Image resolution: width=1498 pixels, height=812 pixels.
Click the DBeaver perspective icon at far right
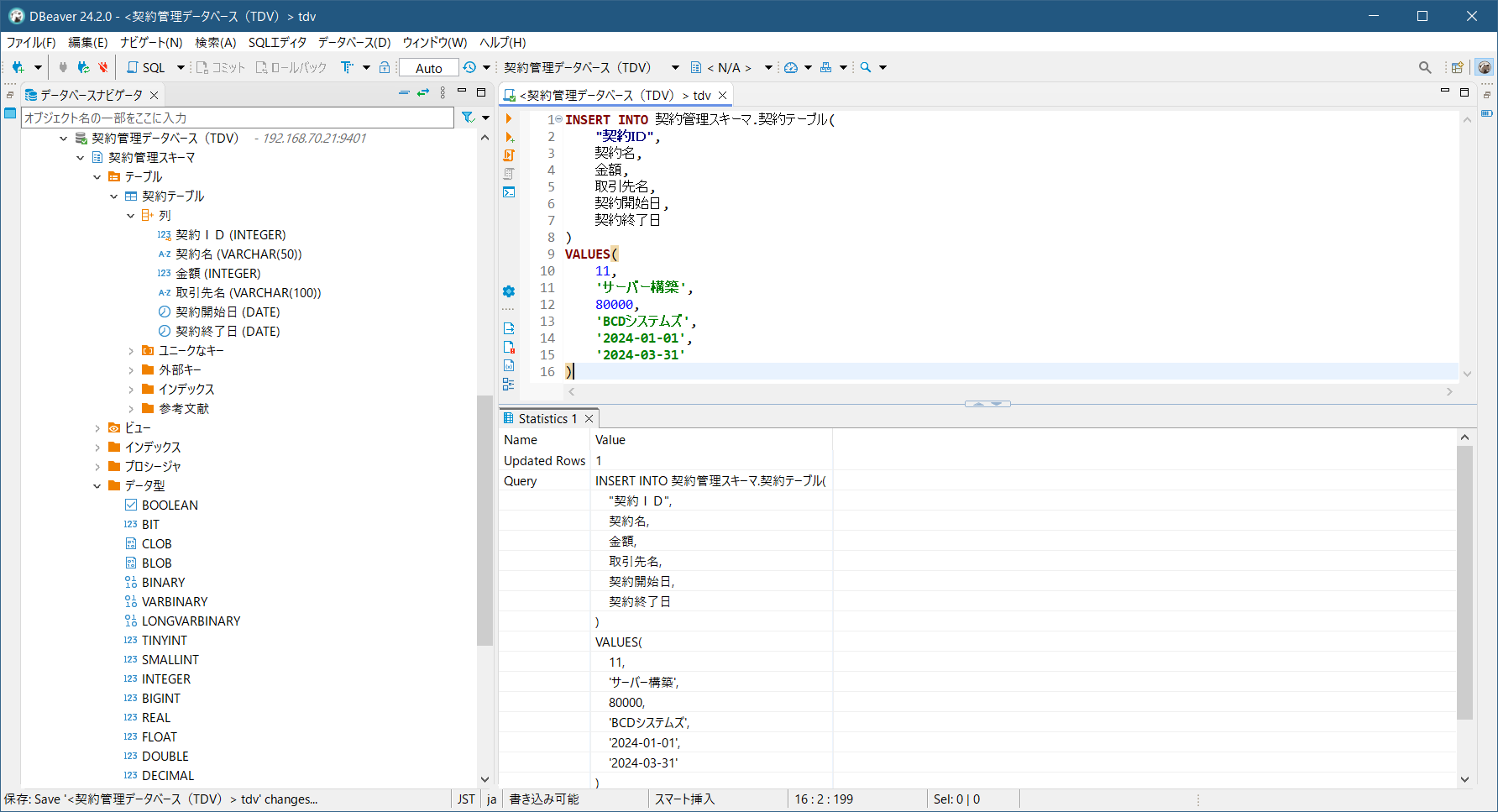click(1485, 67)
